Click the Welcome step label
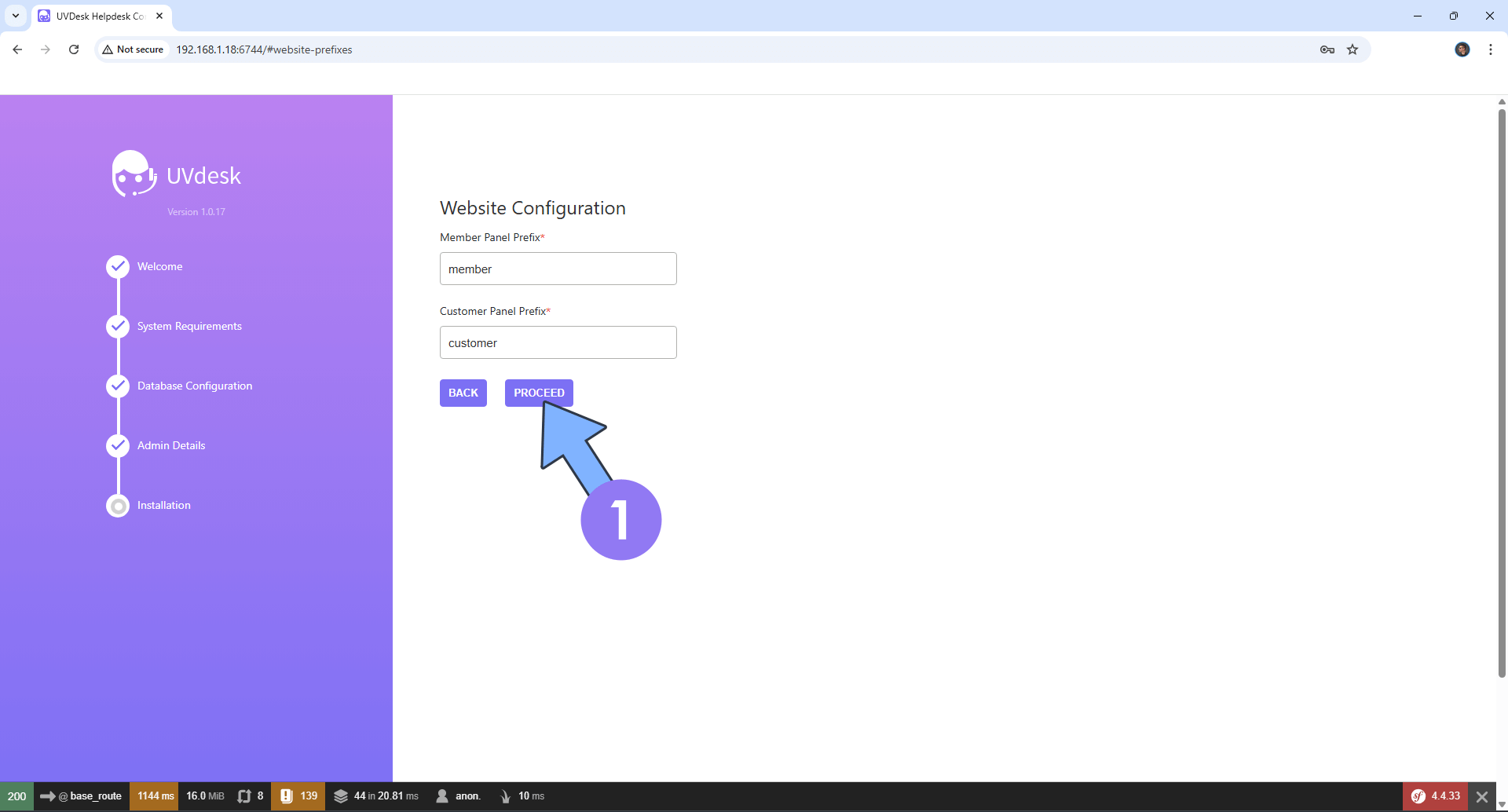Viewport: 1508px width, 812px height. coord(159,266)
